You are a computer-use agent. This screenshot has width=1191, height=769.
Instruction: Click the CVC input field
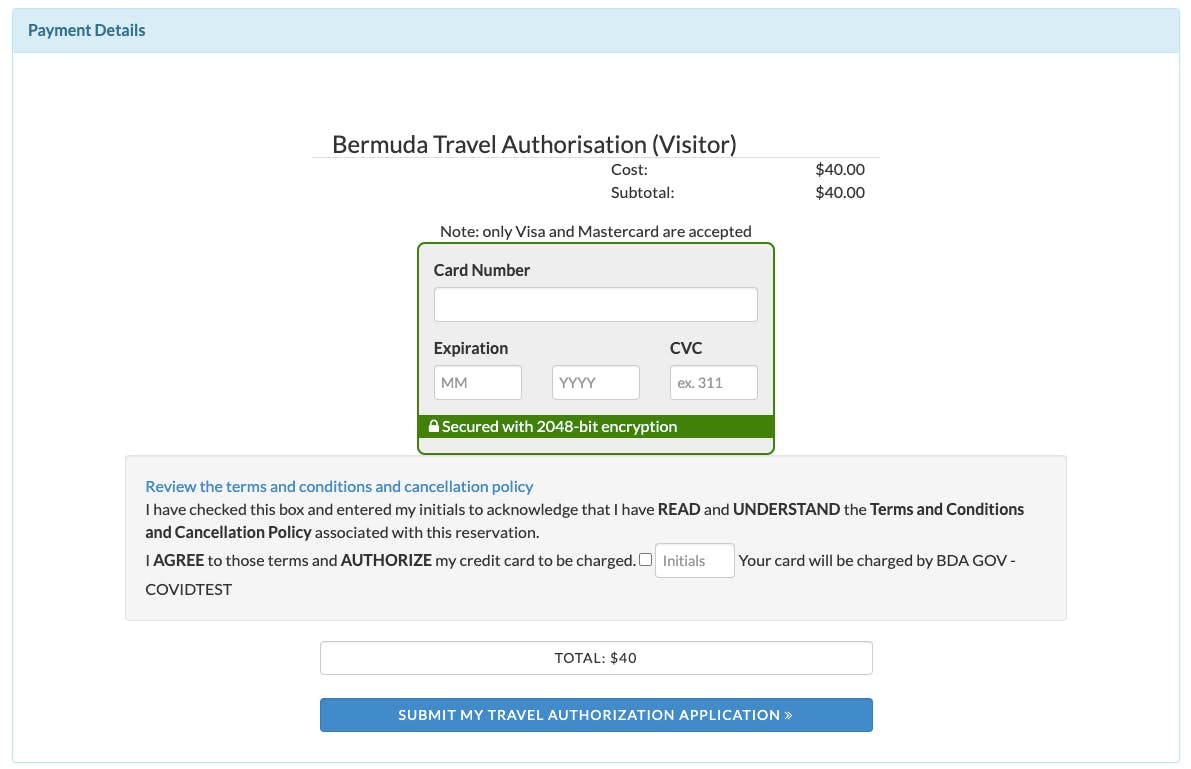click(x=713, y=382)
